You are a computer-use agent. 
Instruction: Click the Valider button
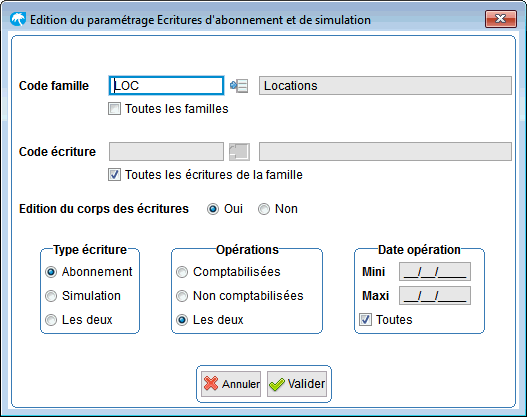click(x=297, y=384)
